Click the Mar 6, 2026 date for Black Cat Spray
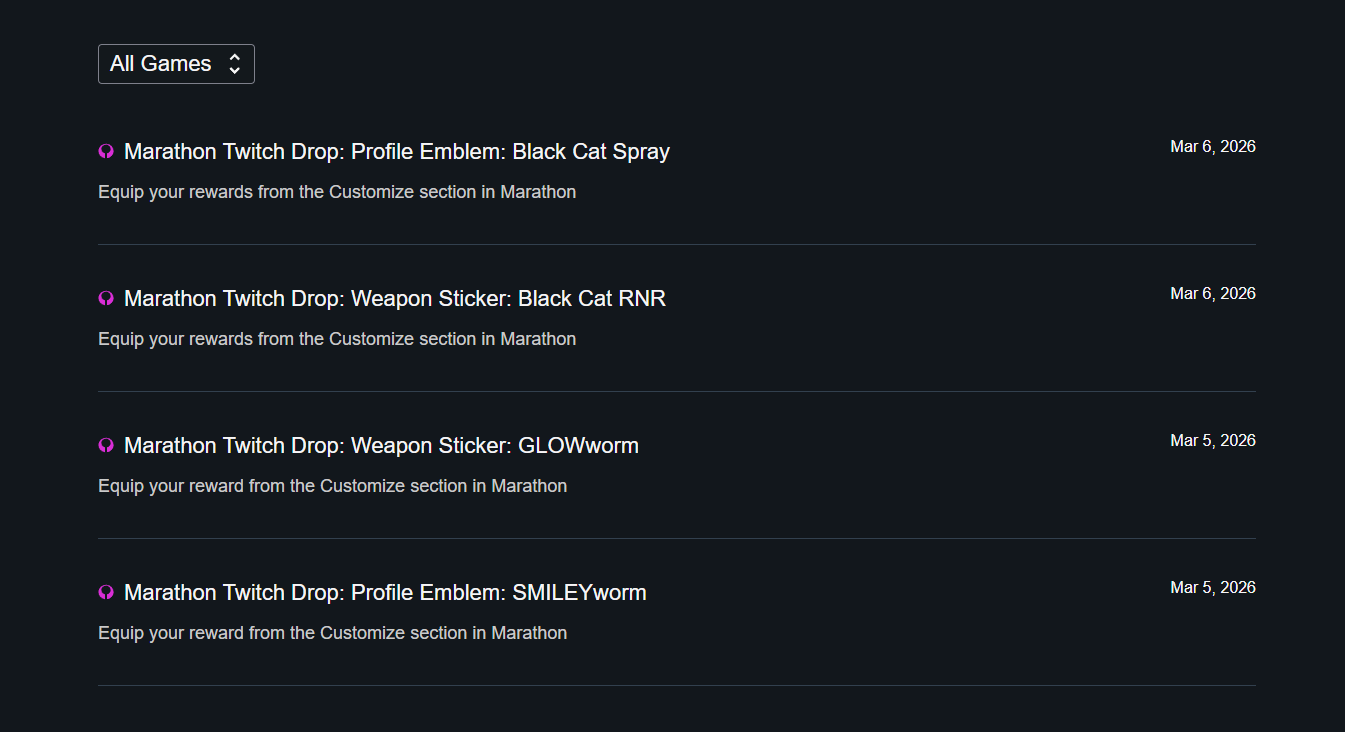Viewport: 1345px width, 732px height. pyautogui.click(x=1212, y=147)
